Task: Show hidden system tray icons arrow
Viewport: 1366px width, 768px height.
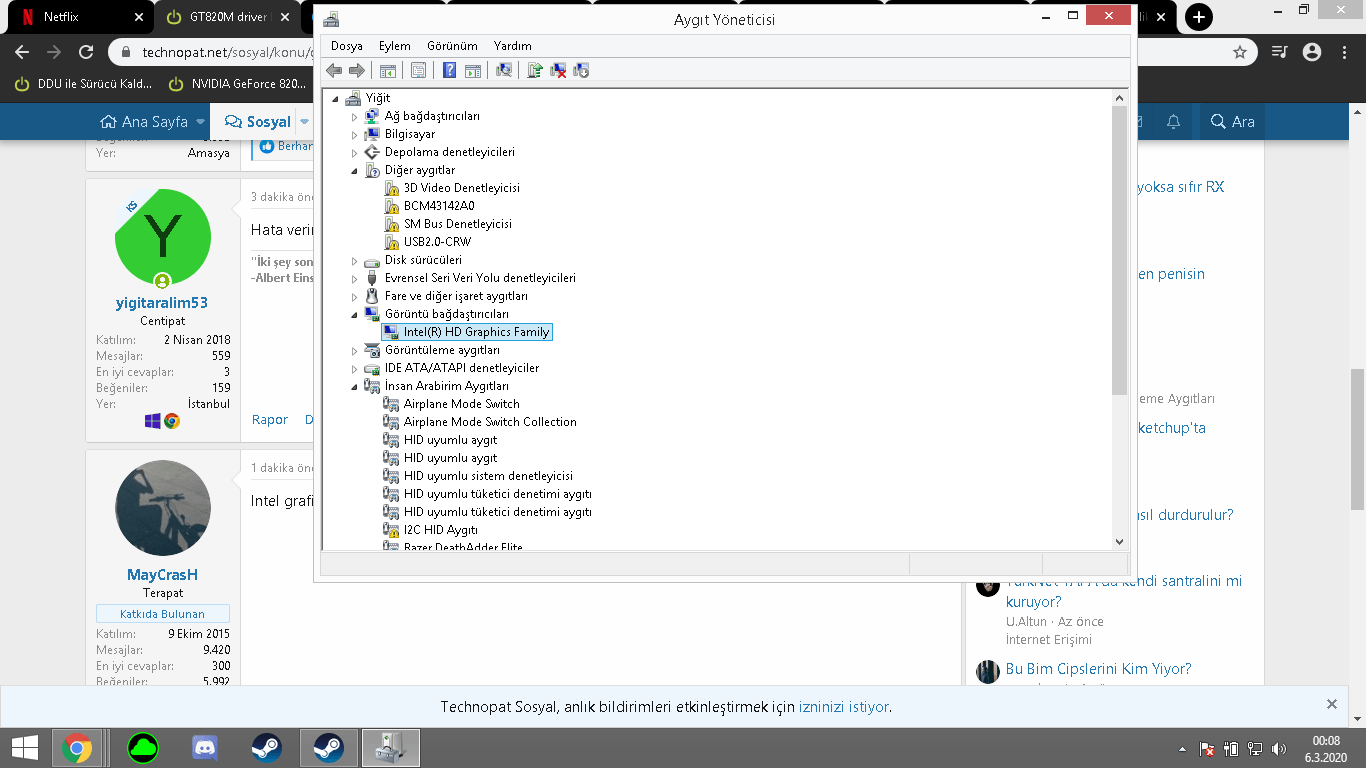Action: [1184, 749]
